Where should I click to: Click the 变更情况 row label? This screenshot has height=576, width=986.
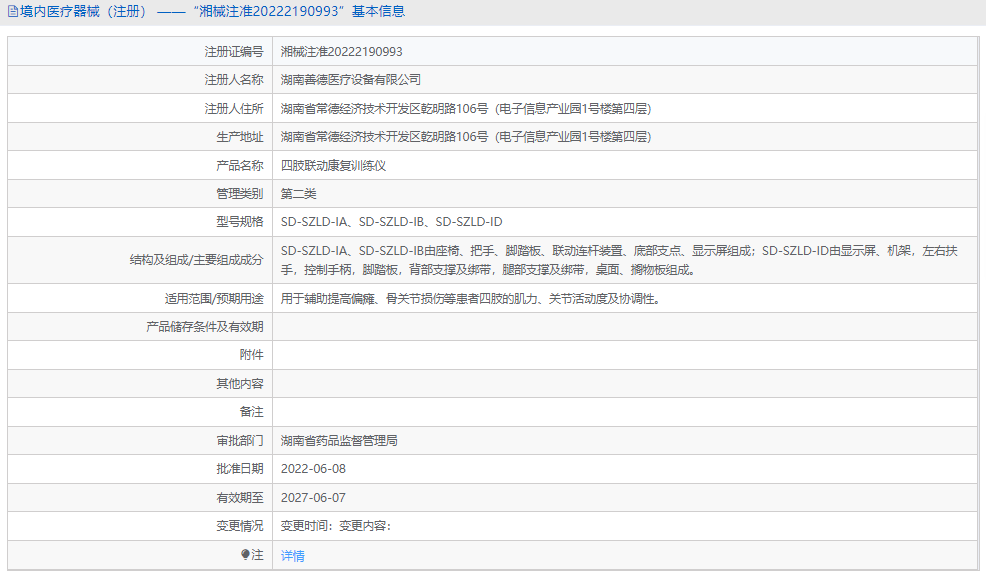click(240, 526)
